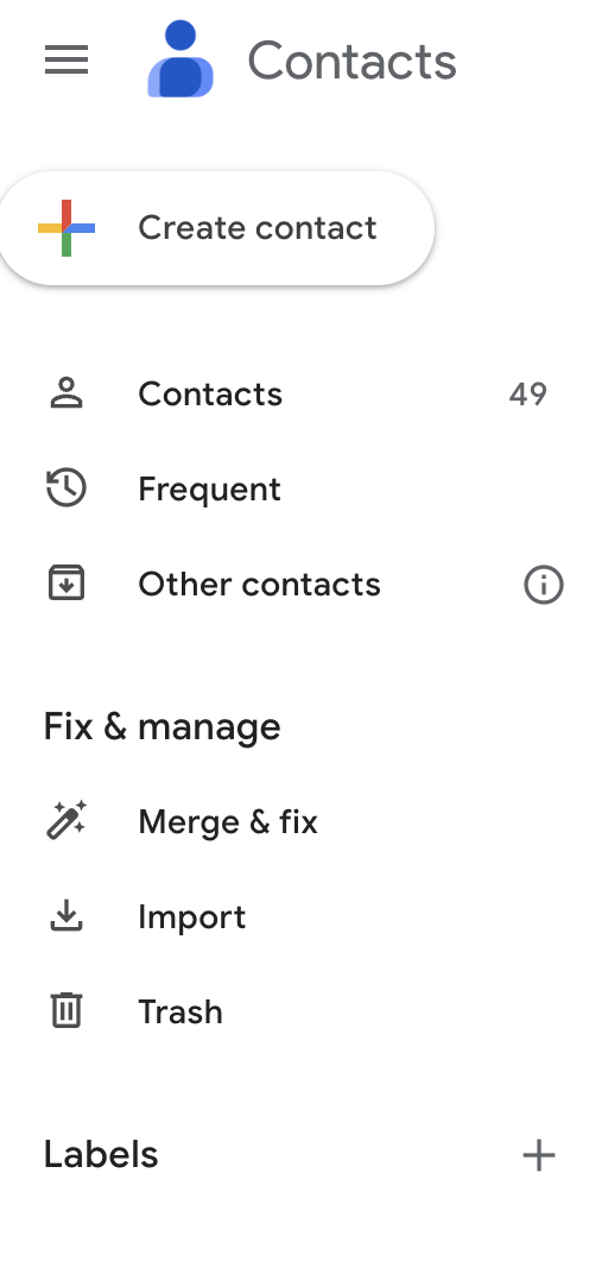Open the Merge & fix page
The height and width of the screenshot is (1274, 608).
(x=227, y=820)
